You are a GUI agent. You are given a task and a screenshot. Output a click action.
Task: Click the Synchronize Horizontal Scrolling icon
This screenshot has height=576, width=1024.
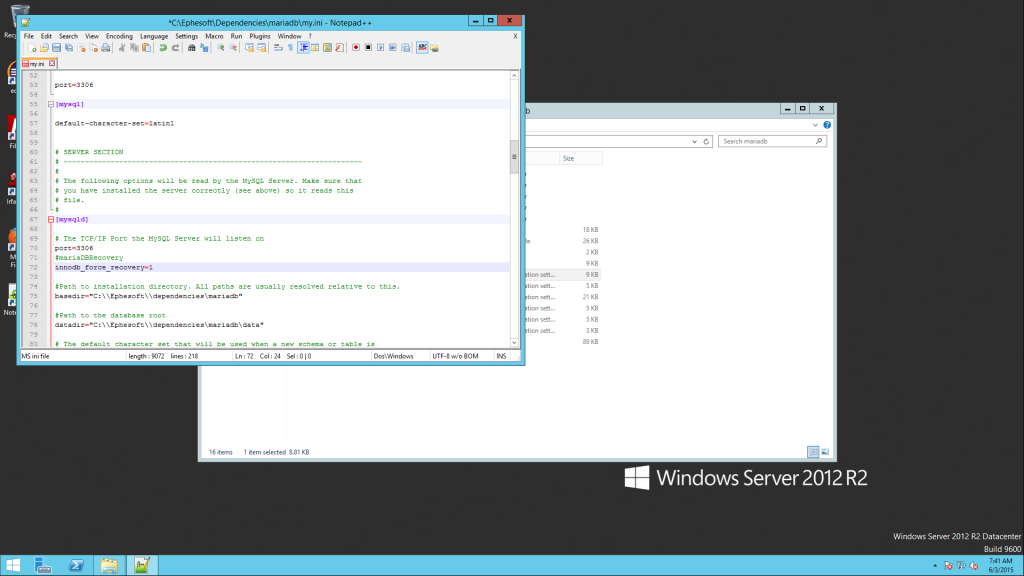point(261,48)
